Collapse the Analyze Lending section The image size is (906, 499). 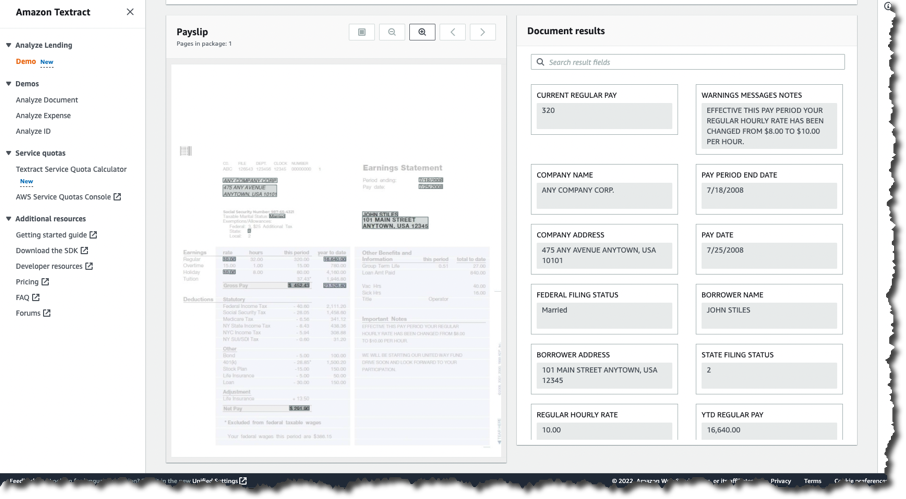click(x=9, y=45)
